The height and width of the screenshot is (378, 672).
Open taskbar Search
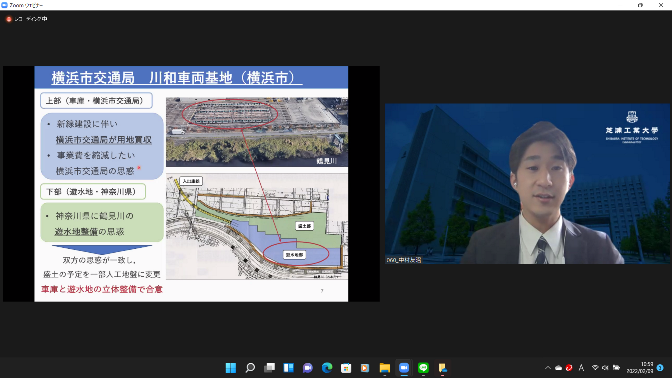point(250,368)
